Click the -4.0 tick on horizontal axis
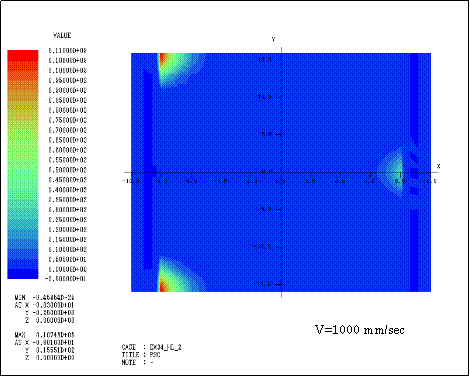 [x=220, y=181]
